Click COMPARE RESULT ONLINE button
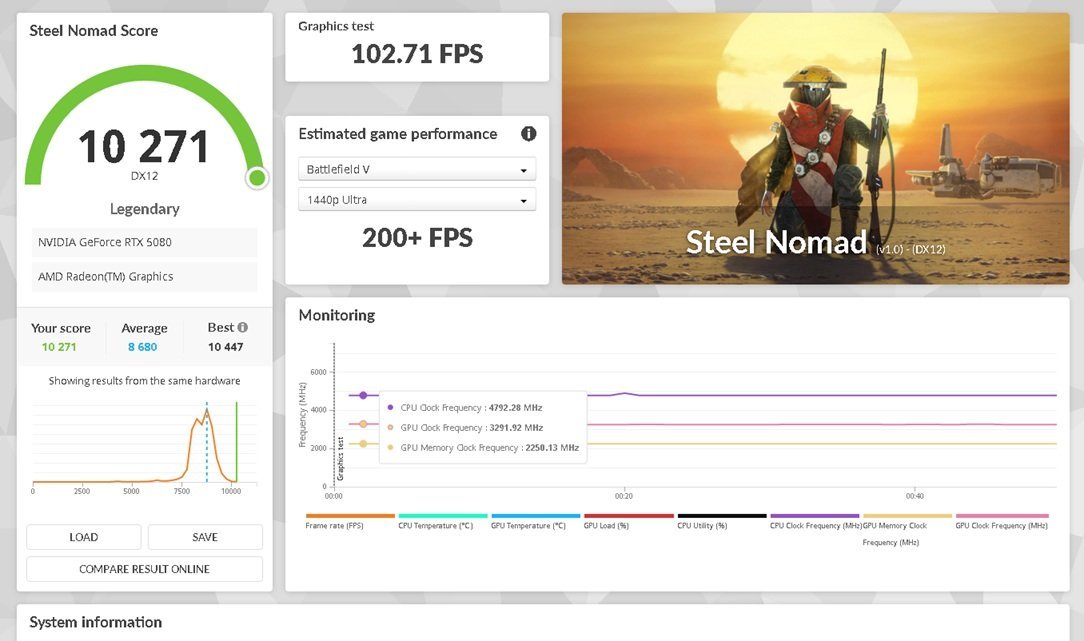1084x641 pixels. tap(144, 569)
